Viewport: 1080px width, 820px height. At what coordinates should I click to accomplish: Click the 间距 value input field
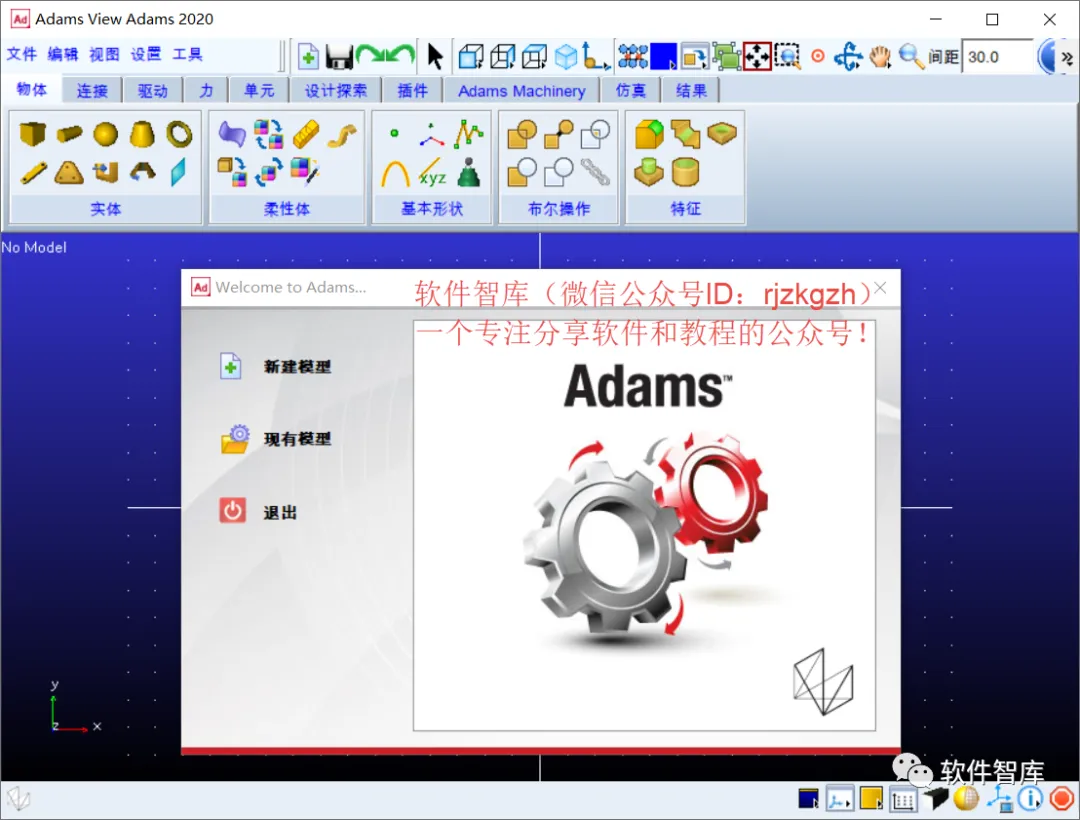tap(997, 56)
